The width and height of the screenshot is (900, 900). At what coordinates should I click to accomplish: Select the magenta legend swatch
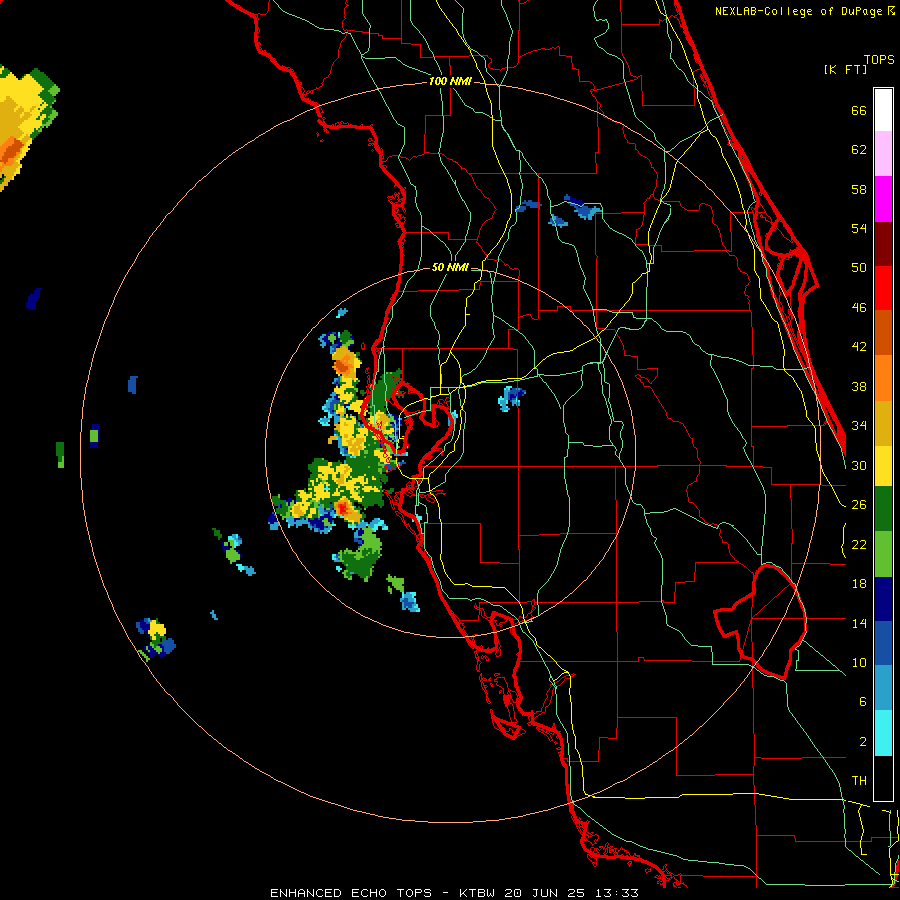[883, 199]
